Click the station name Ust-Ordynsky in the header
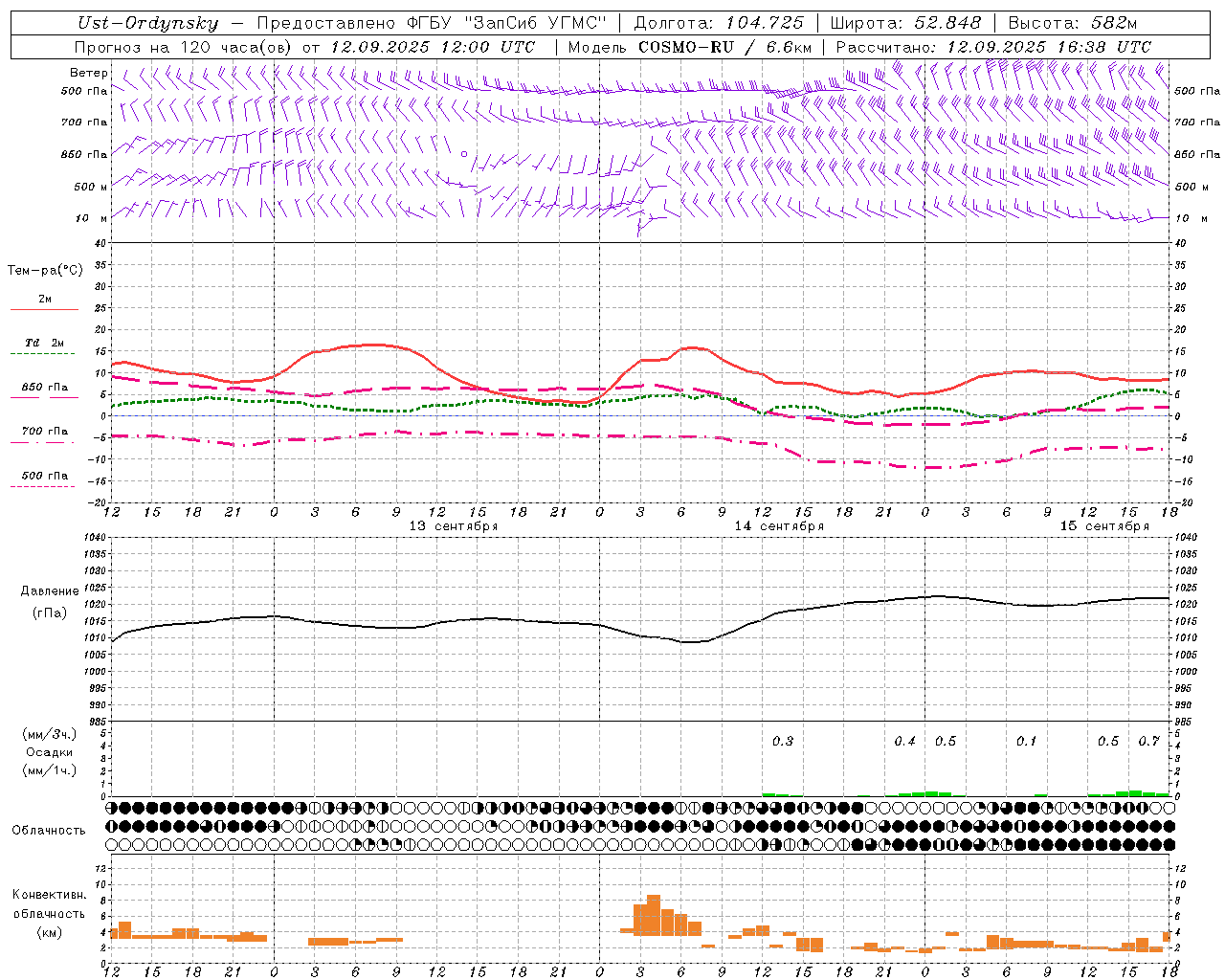1225x980 pixels. [146, 23]
